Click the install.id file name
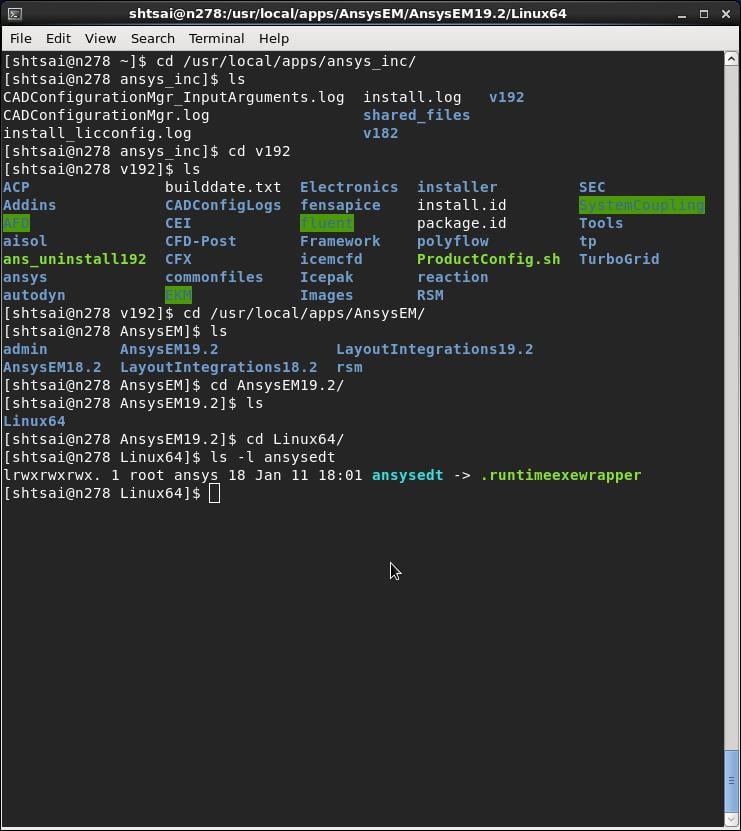This screenshot has height=831, width=741. click(461, 205)
